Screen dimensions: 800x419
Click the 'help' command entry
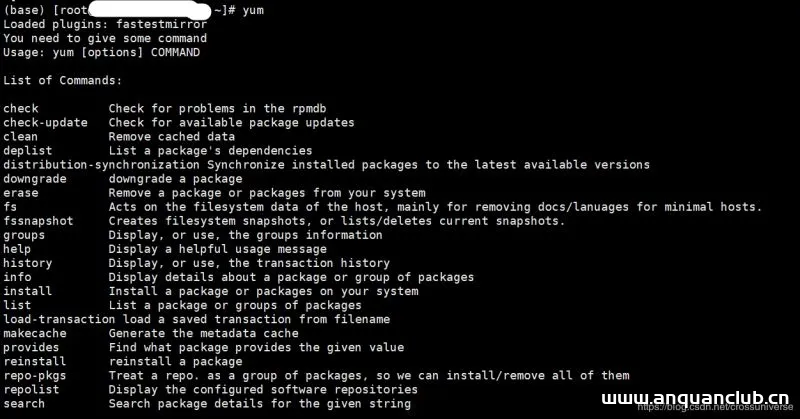[17, 249]
